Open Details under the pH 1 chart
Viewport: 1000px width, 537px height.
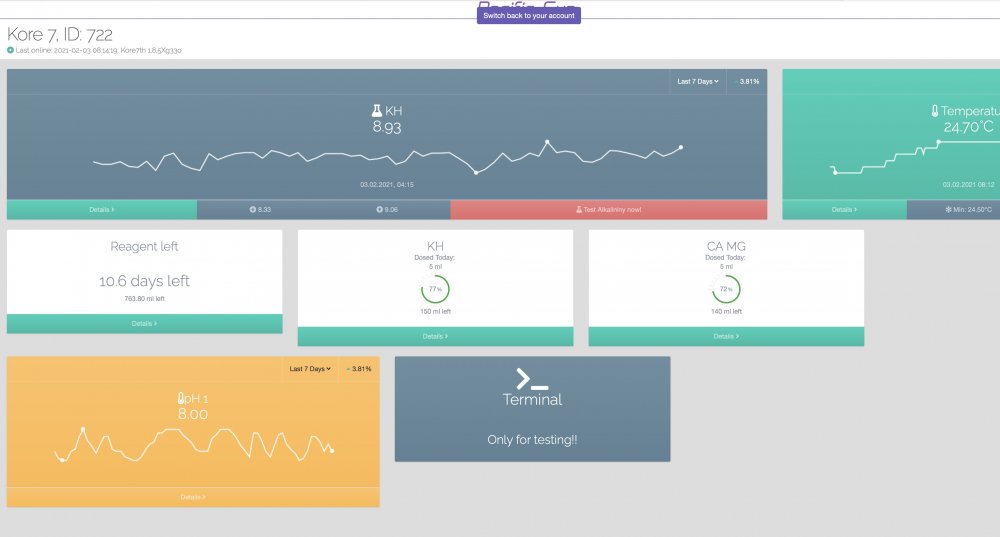point(193,497)
